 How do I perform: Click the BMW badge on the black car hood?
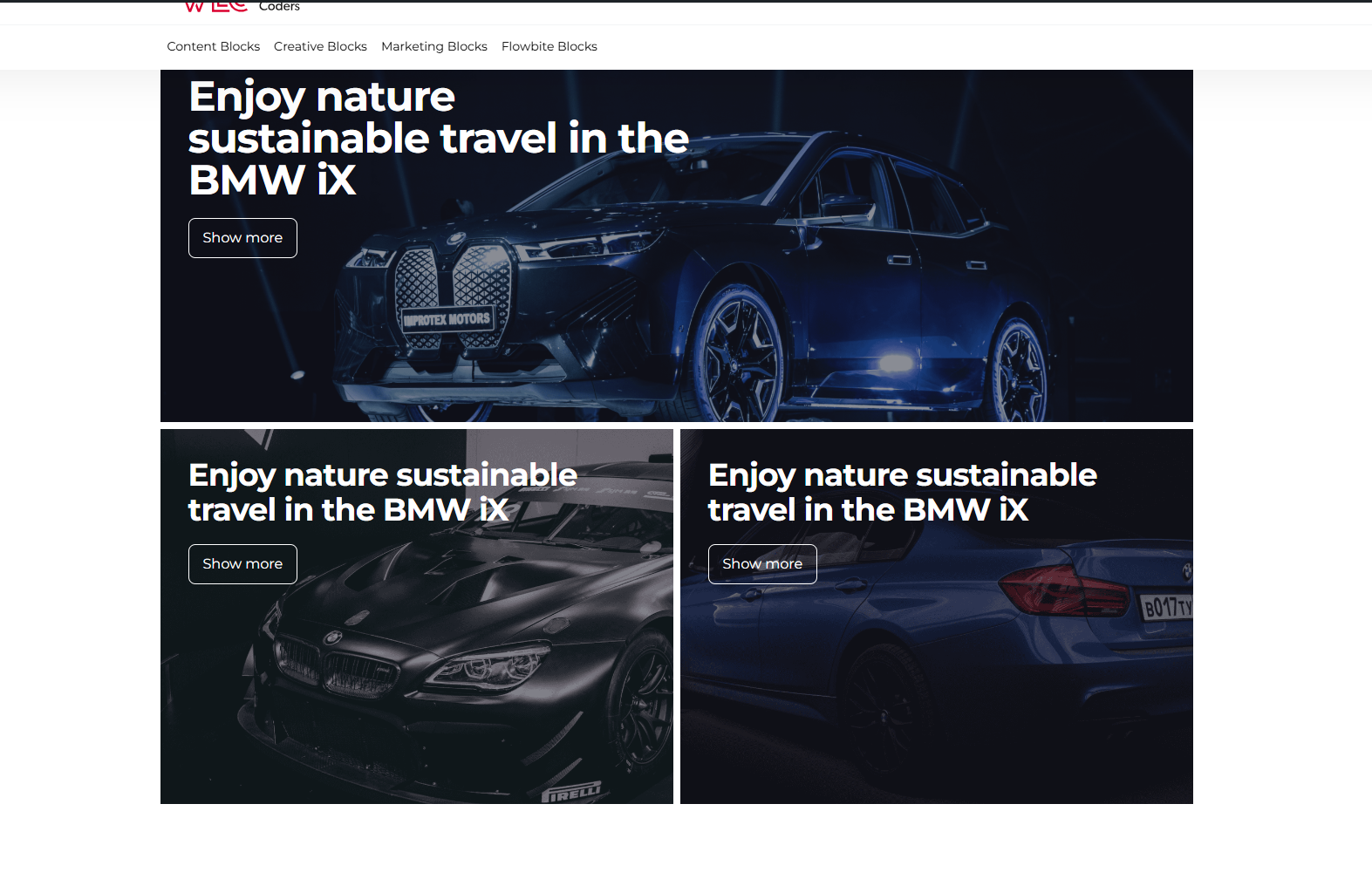[x=332, y=638]
